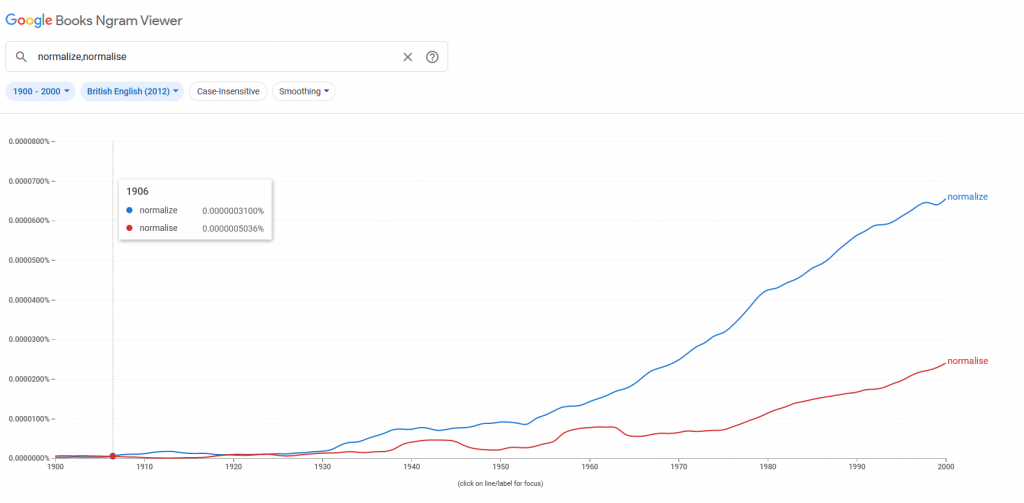Expand the British English (2012) corpus dropdown
The height and width of the screenshot is (503, 1024).
(132, 91)
